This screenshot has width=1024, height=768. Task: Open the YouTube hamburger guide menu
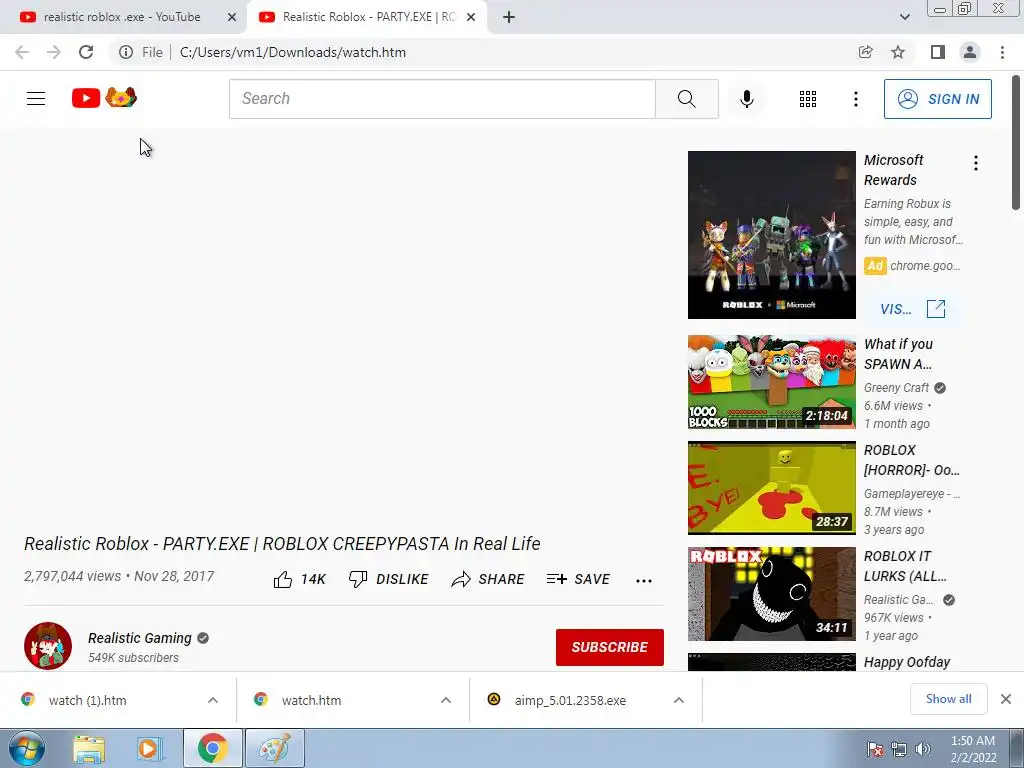point(36,99)
